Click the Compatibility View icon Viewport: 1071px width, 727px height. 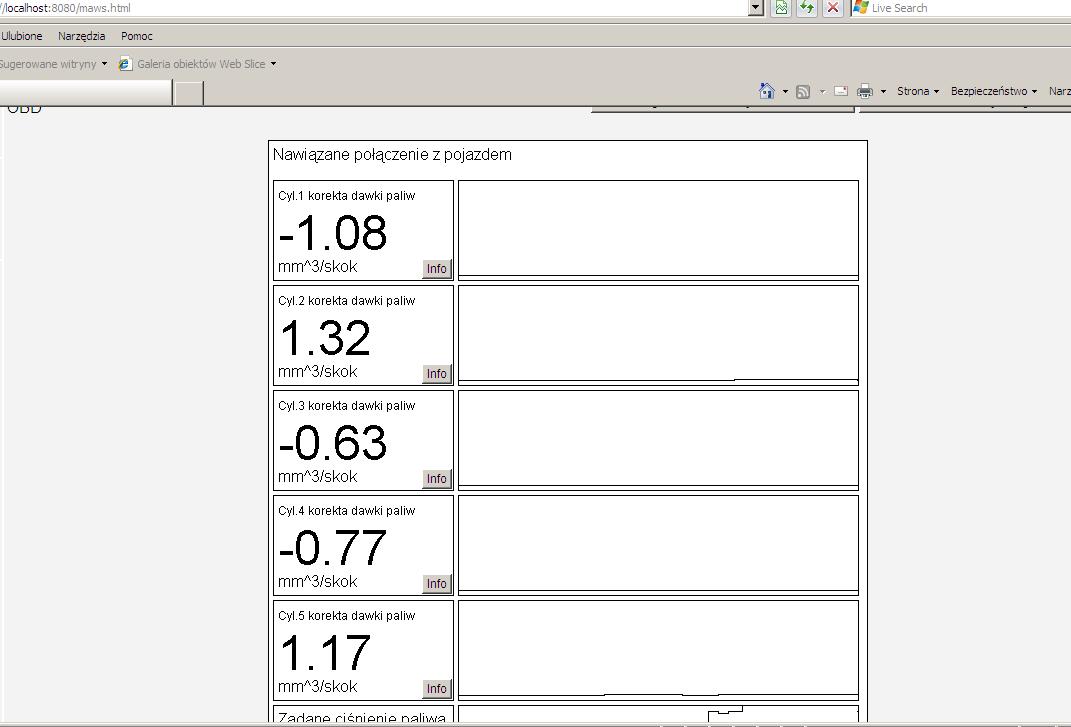(x=781, y=8)
